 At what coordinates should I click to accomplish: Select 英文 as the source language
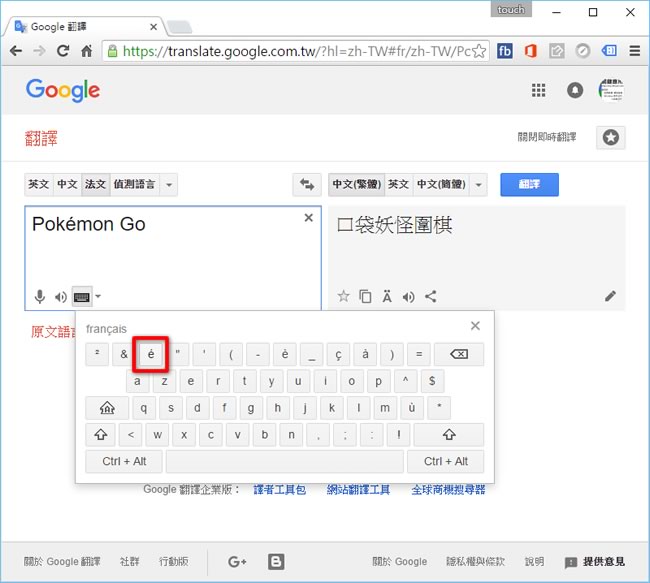[x=38, y=185]
